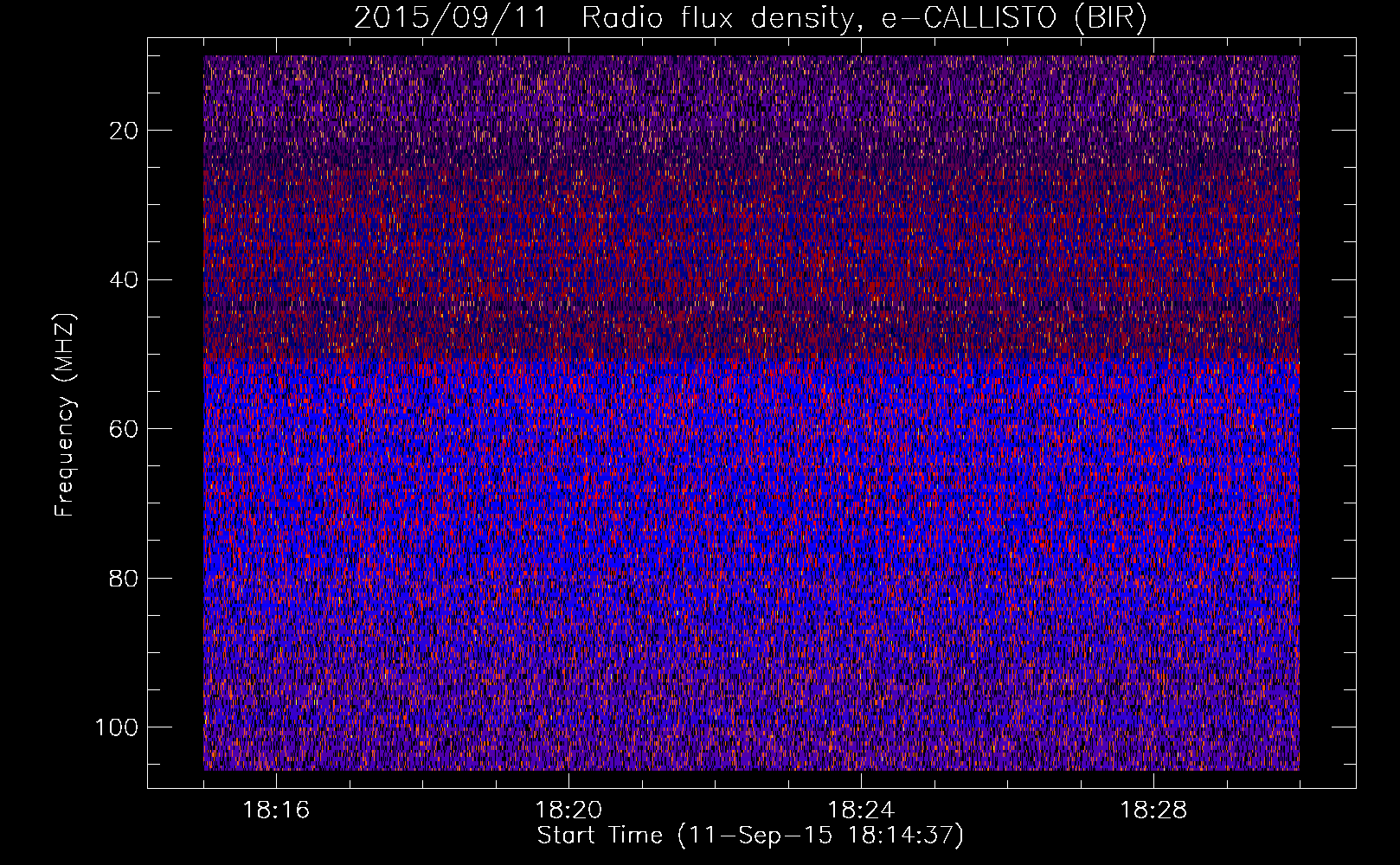The width and height of the screenshot is (1400, 865).
Task: Click the frequency tick label '60'
Action: [125, 429]
